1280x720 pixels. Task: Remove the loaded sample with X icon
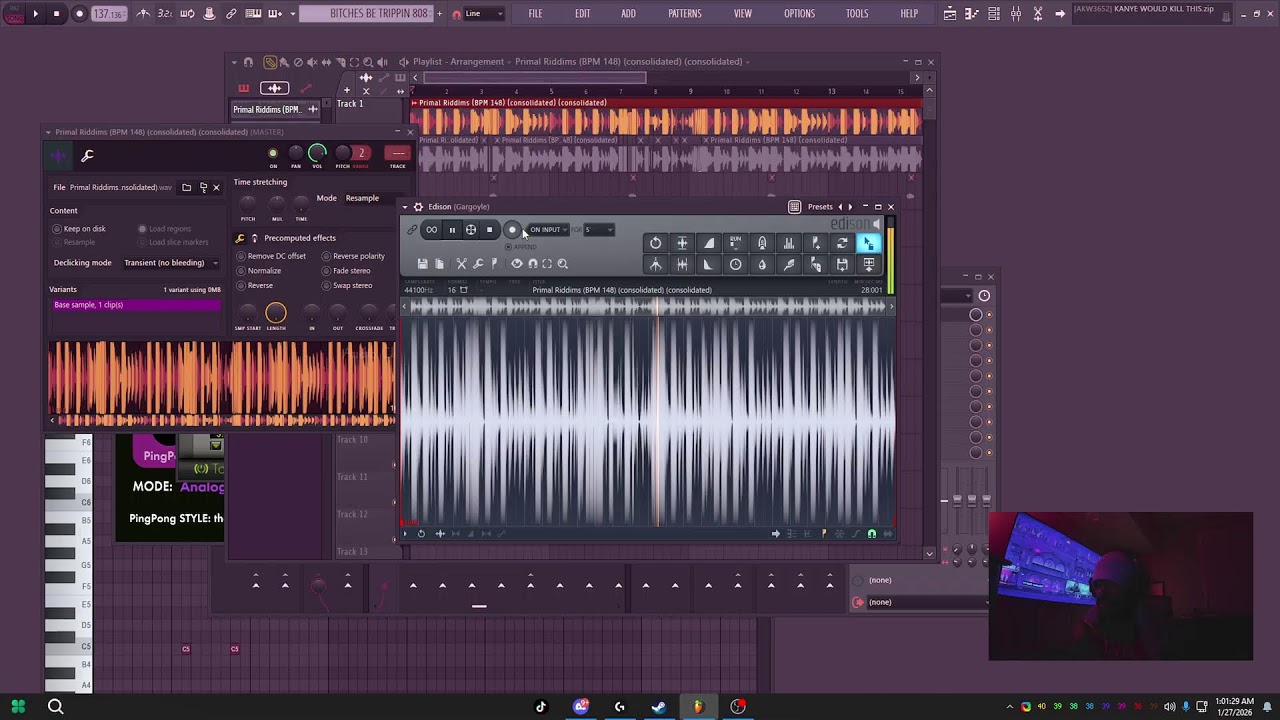pos(216,187)
